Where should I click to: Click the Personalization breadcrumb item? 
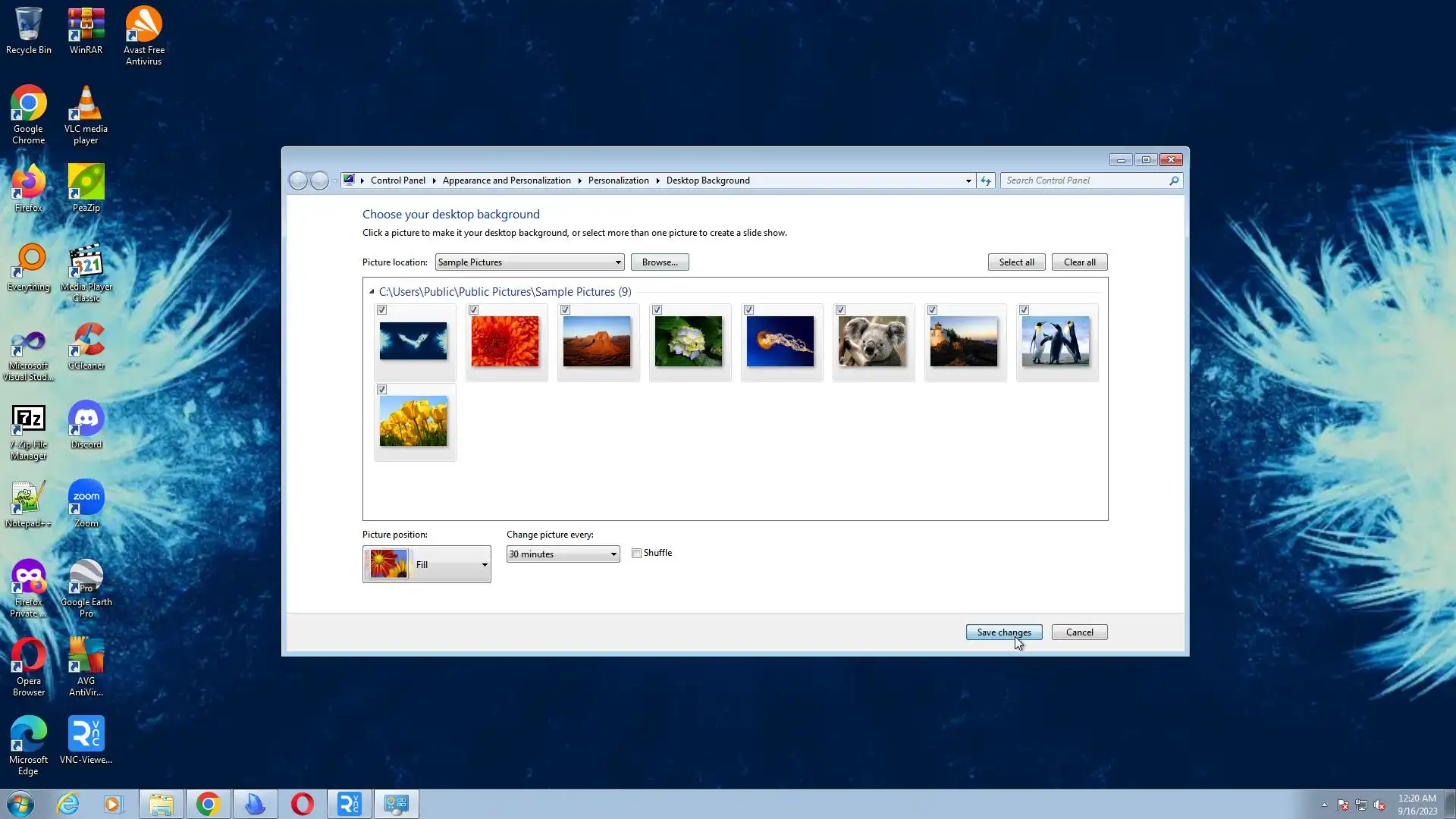[618, 180]
